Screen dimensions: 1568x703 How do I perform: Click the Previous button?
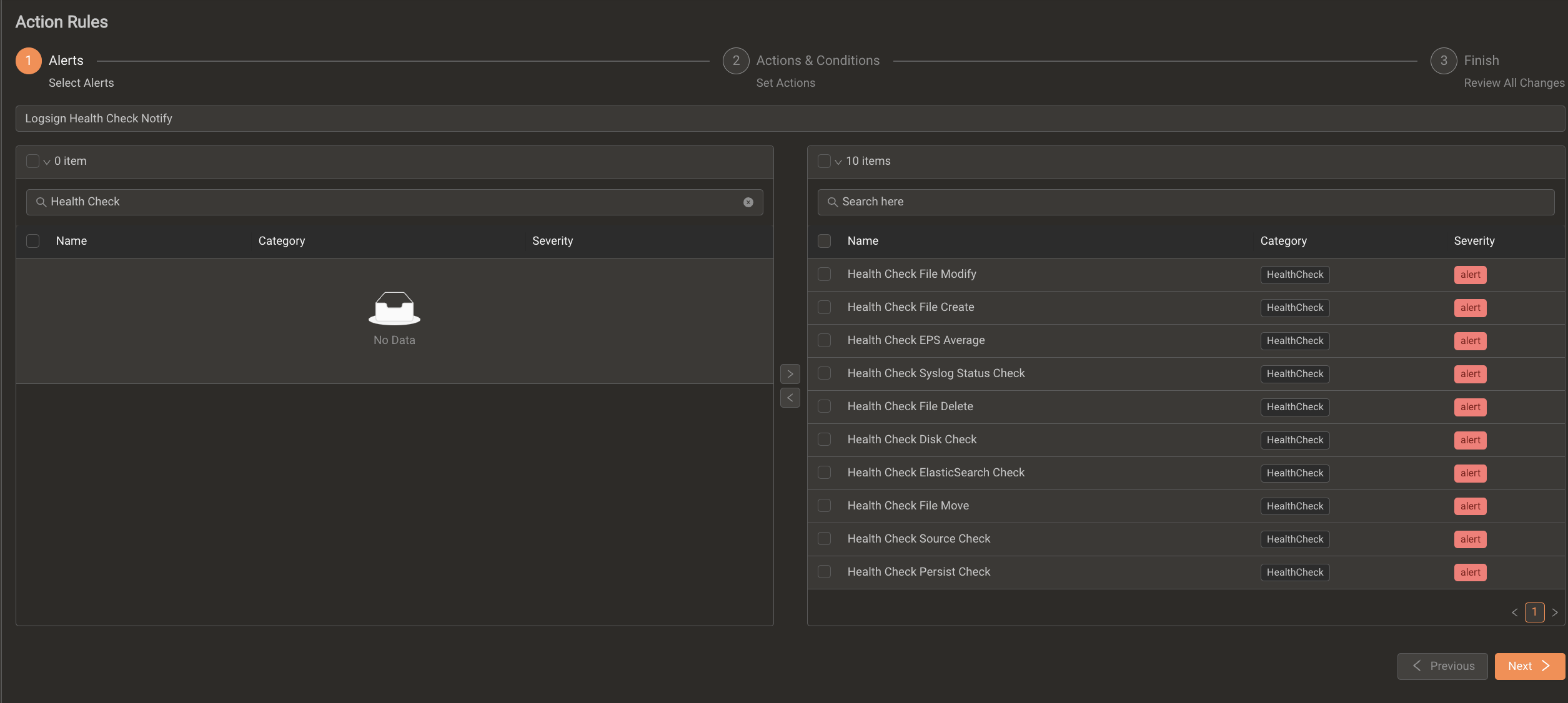[x=1442, y=666]
